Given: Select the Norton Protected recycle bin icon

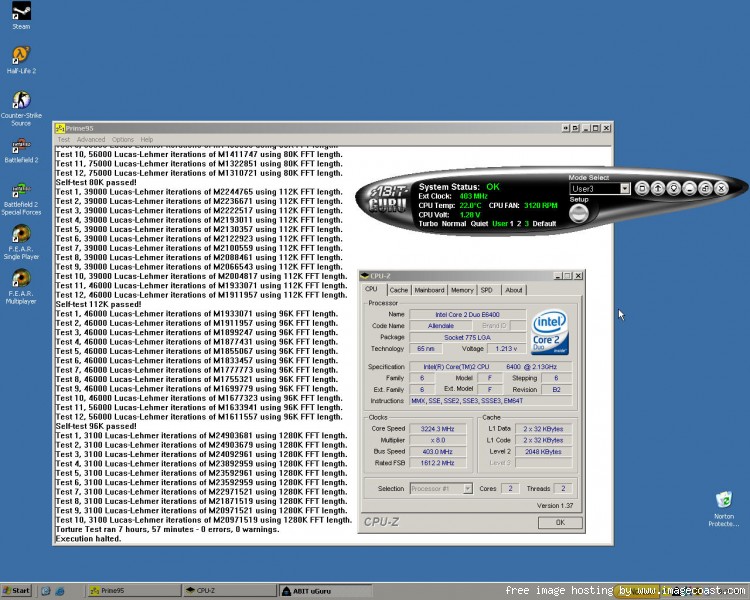Looking at the screenshot, I should [724, 509].
